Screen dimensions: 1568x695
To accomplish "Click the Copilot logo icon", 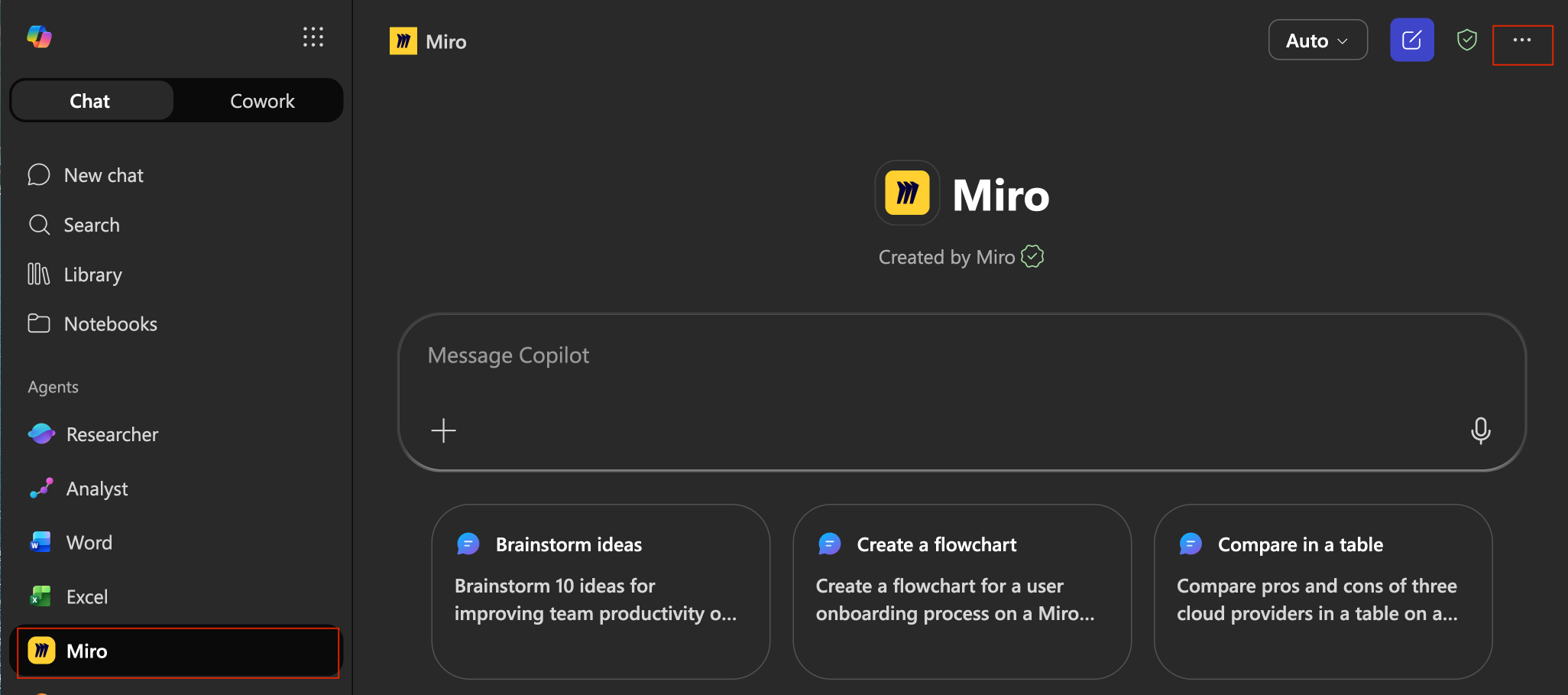I will coord(39,37).
